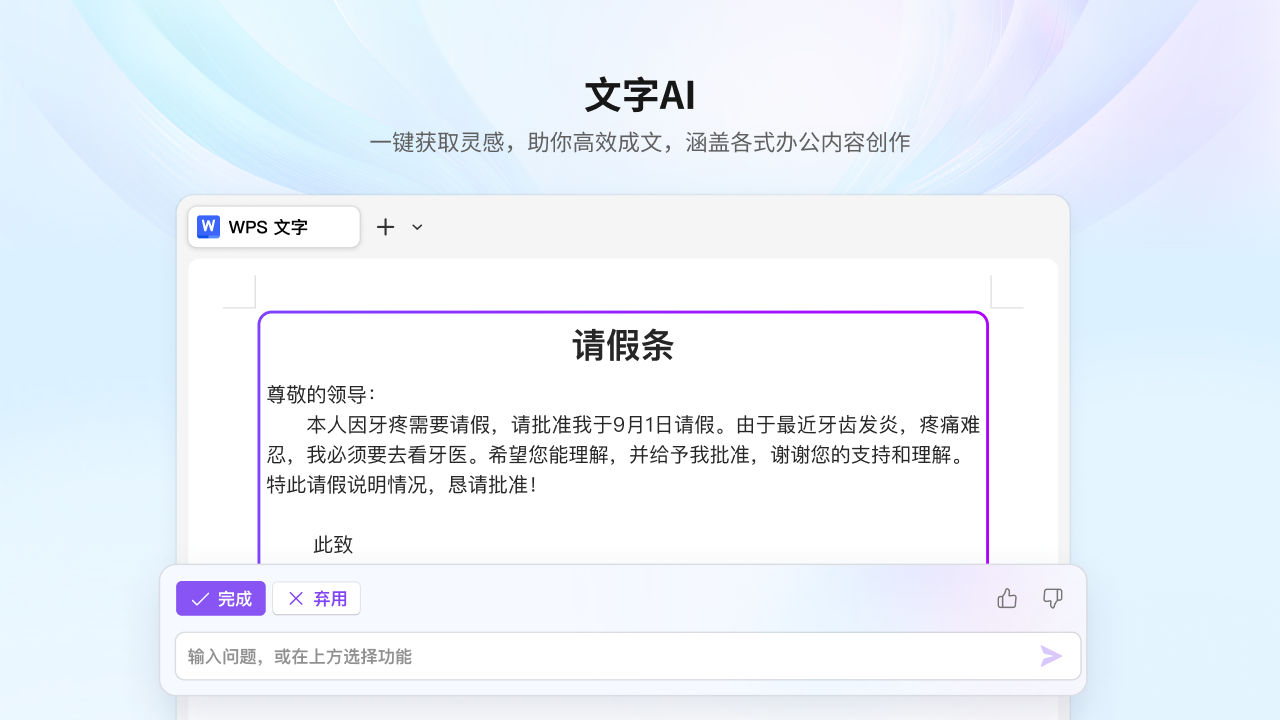The image size is (1280, 720).
Task: Focus the question input field
Action: [x=600, y=656]
